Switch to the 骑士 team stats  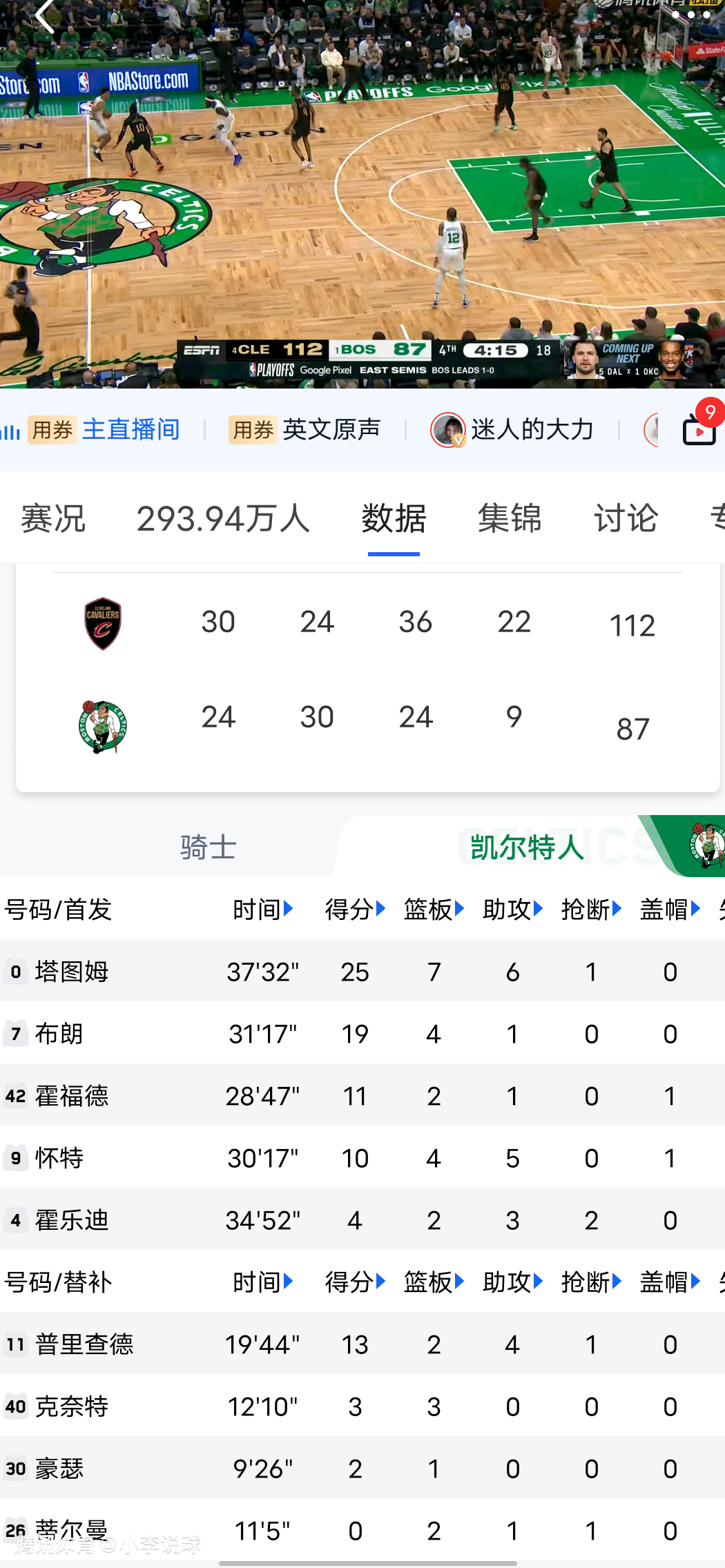(208, 847)
